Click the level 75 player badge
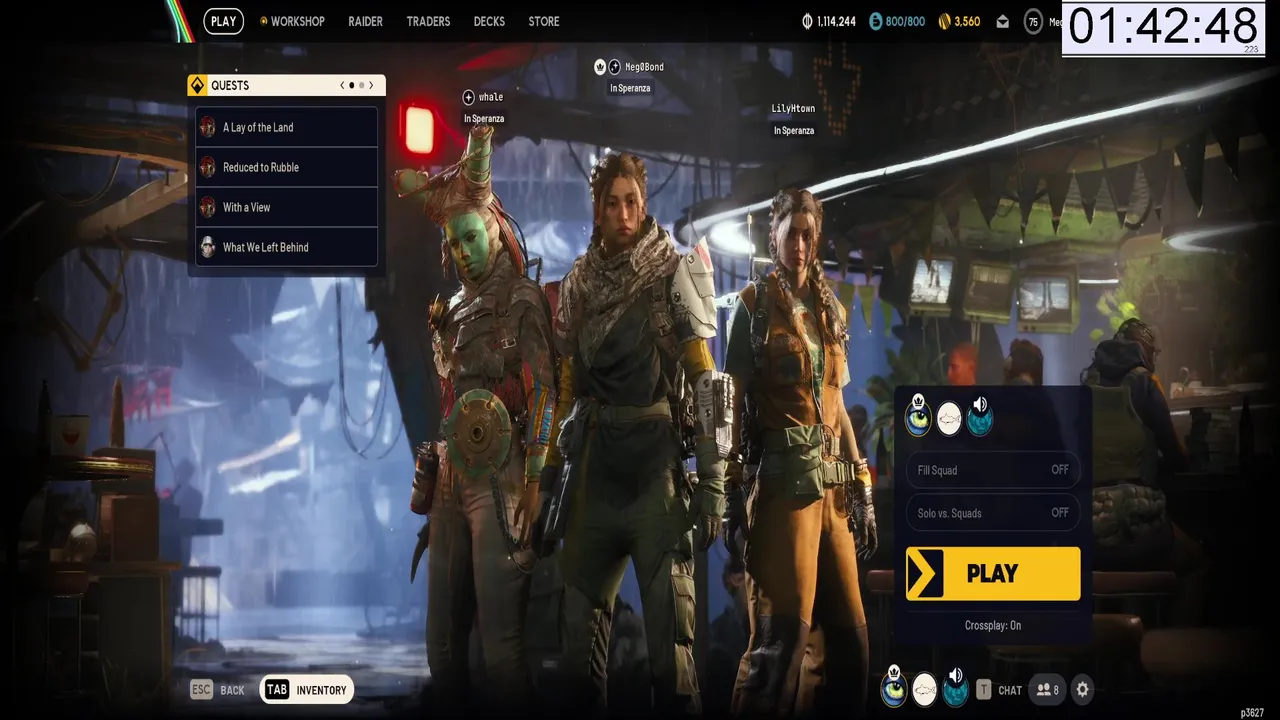Image resolution: width=1280 pixels, height=720 pixels. (1033, 21)
